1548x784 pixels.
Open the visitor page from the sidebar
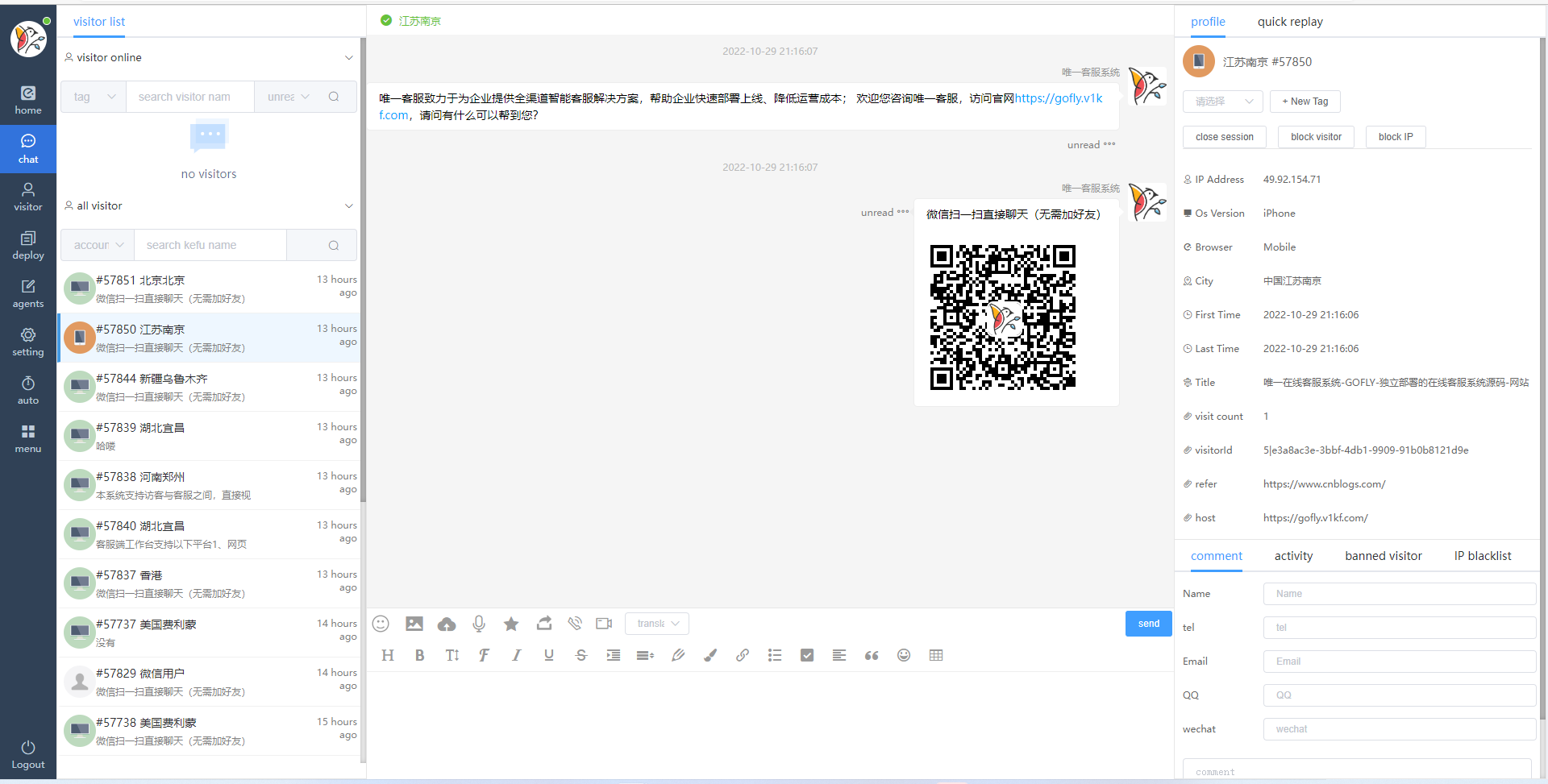[x=28, y=197]
